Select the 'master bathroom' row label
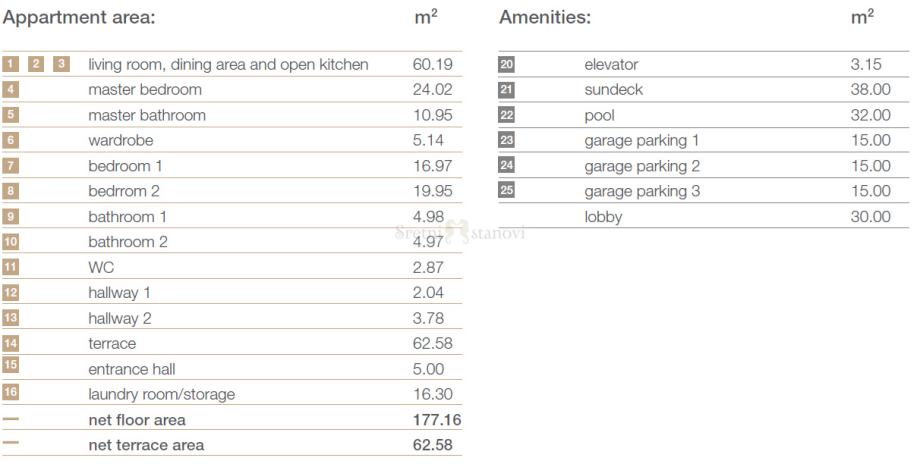920x464 pixels. (147, 115)
